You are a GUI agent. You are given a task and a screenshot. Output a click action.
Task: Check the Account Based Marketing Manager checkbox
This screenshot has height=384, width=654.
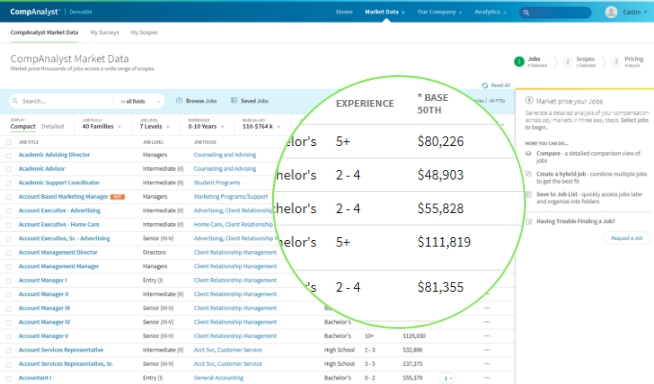tap(8, 197)
